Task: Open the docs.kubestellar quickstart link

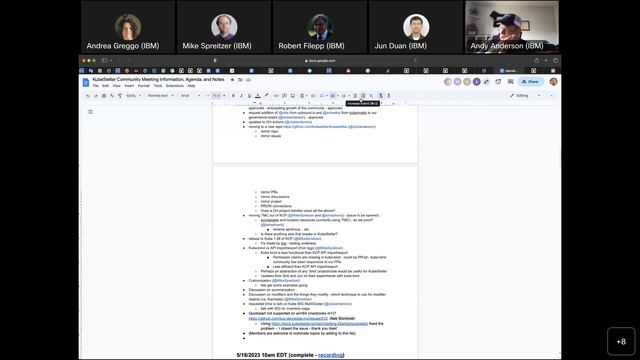Action: [x=320, y=323]
